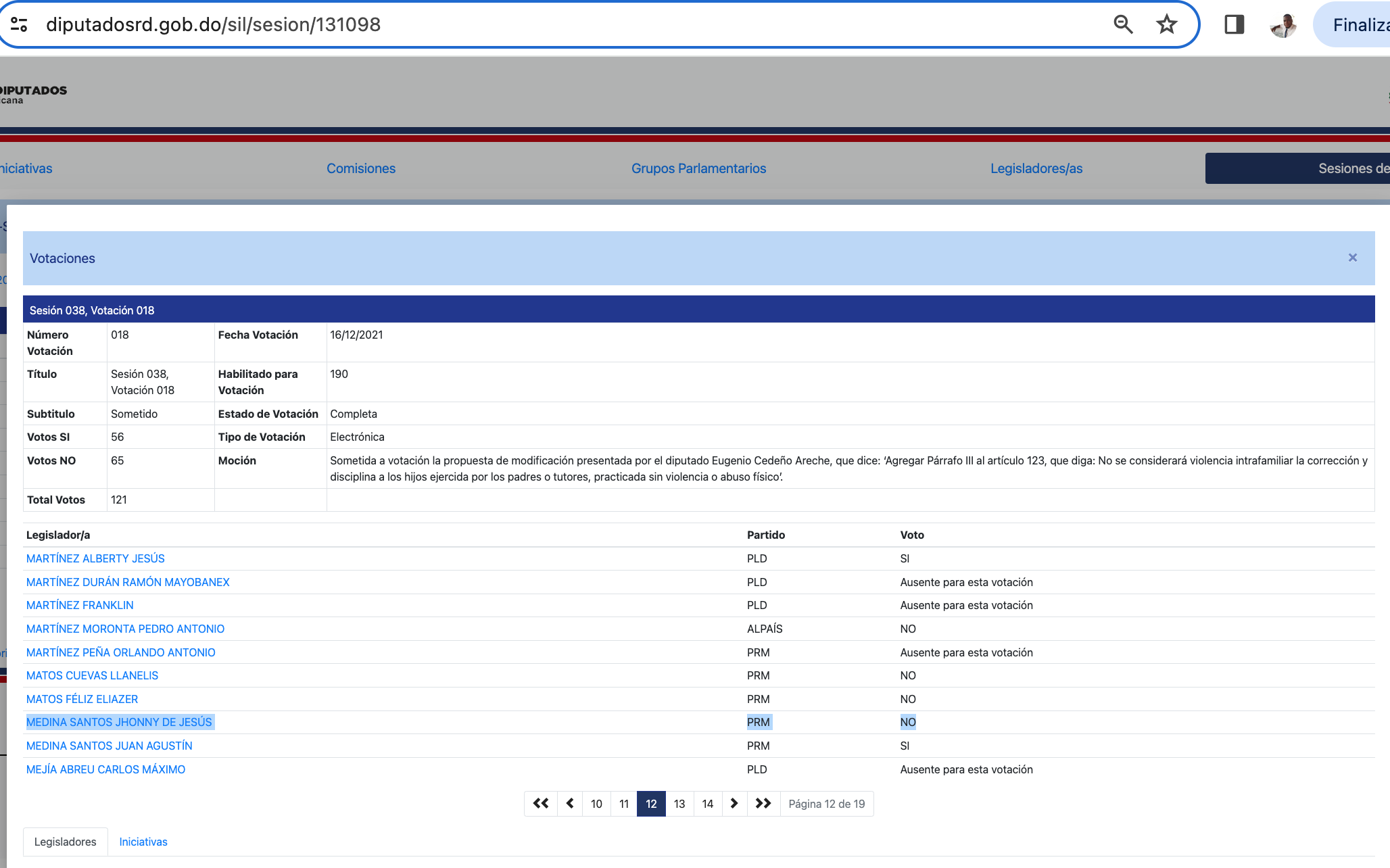Select page 10 in pagination
Screen dimensions: 1390x868
[x=596, y=804]
